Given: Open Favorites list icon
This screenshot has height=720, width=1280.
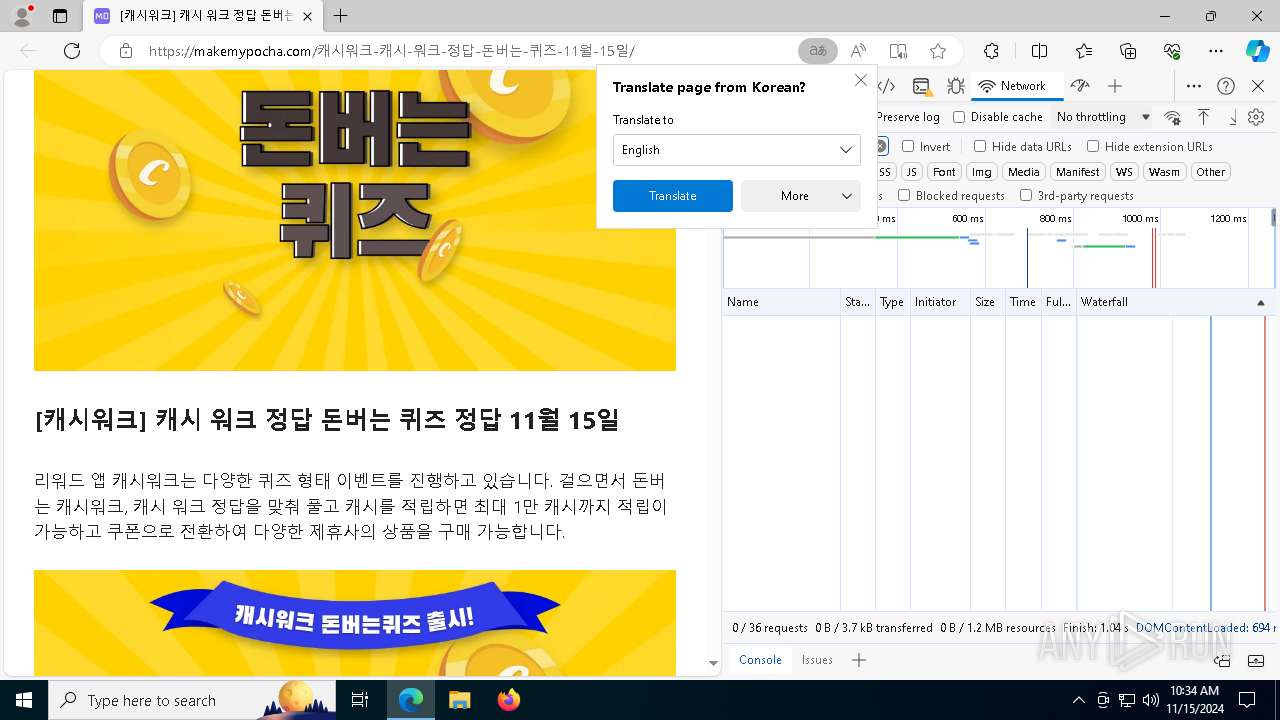Looking at the screenshot, I should click(x=1084, y=51).
